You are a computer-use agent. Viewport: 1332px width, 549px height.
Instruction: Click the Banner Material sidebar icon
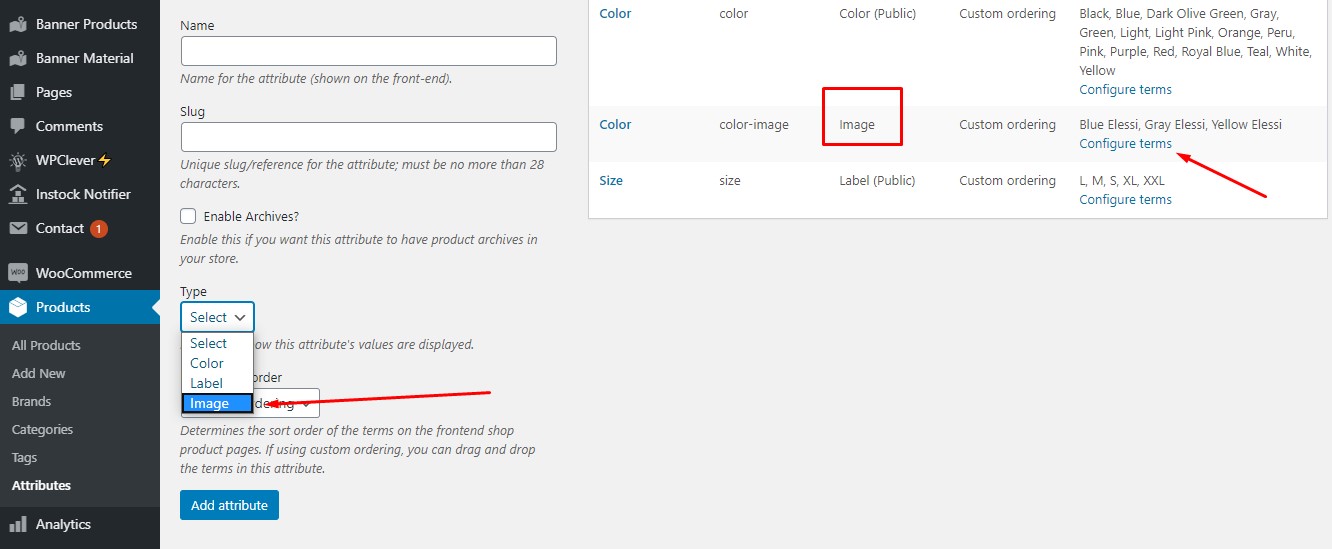(17, 58)
